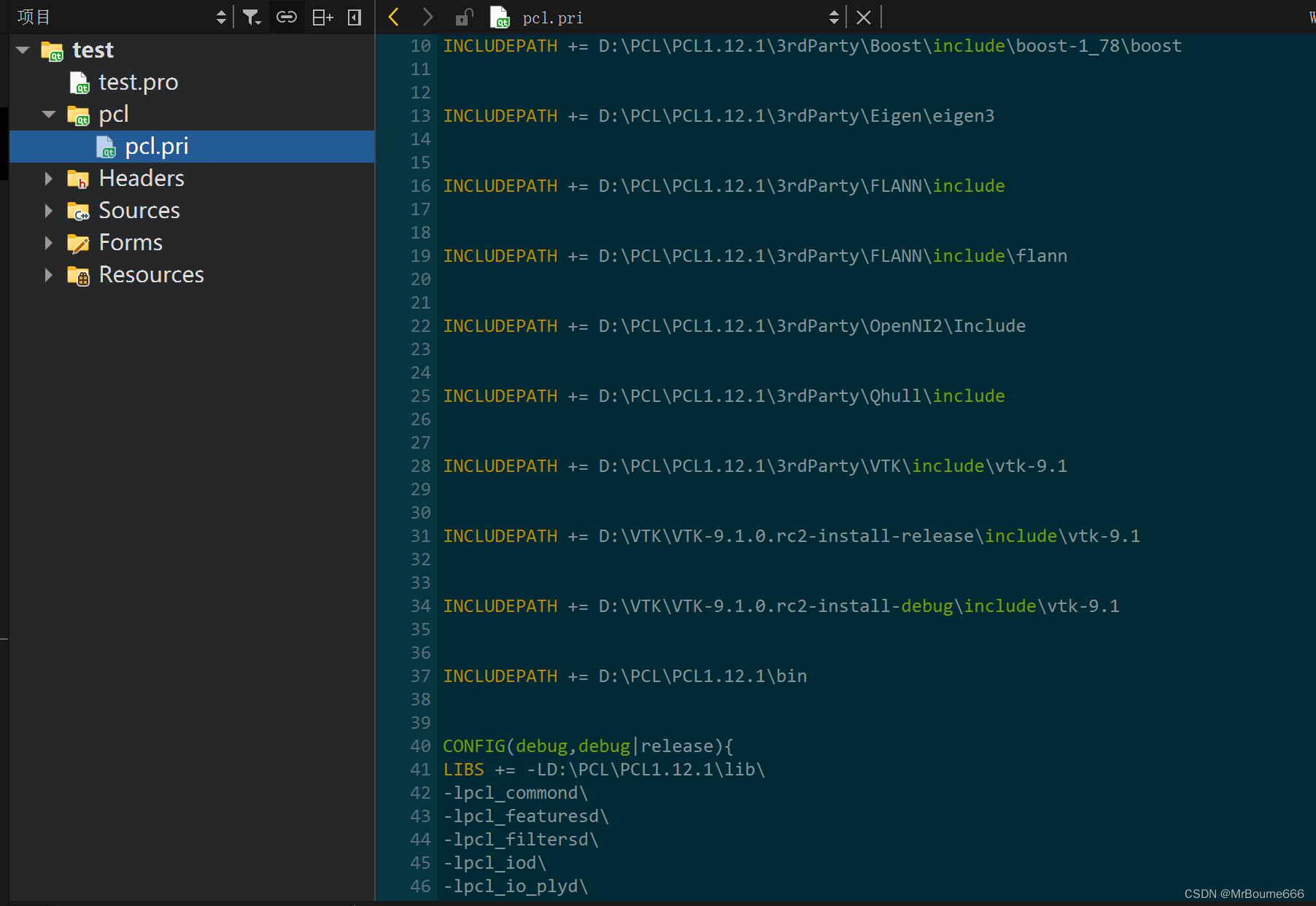Click the Boost include path on line 10
This screenshot has width=1316, height=906.
[813, 46]
